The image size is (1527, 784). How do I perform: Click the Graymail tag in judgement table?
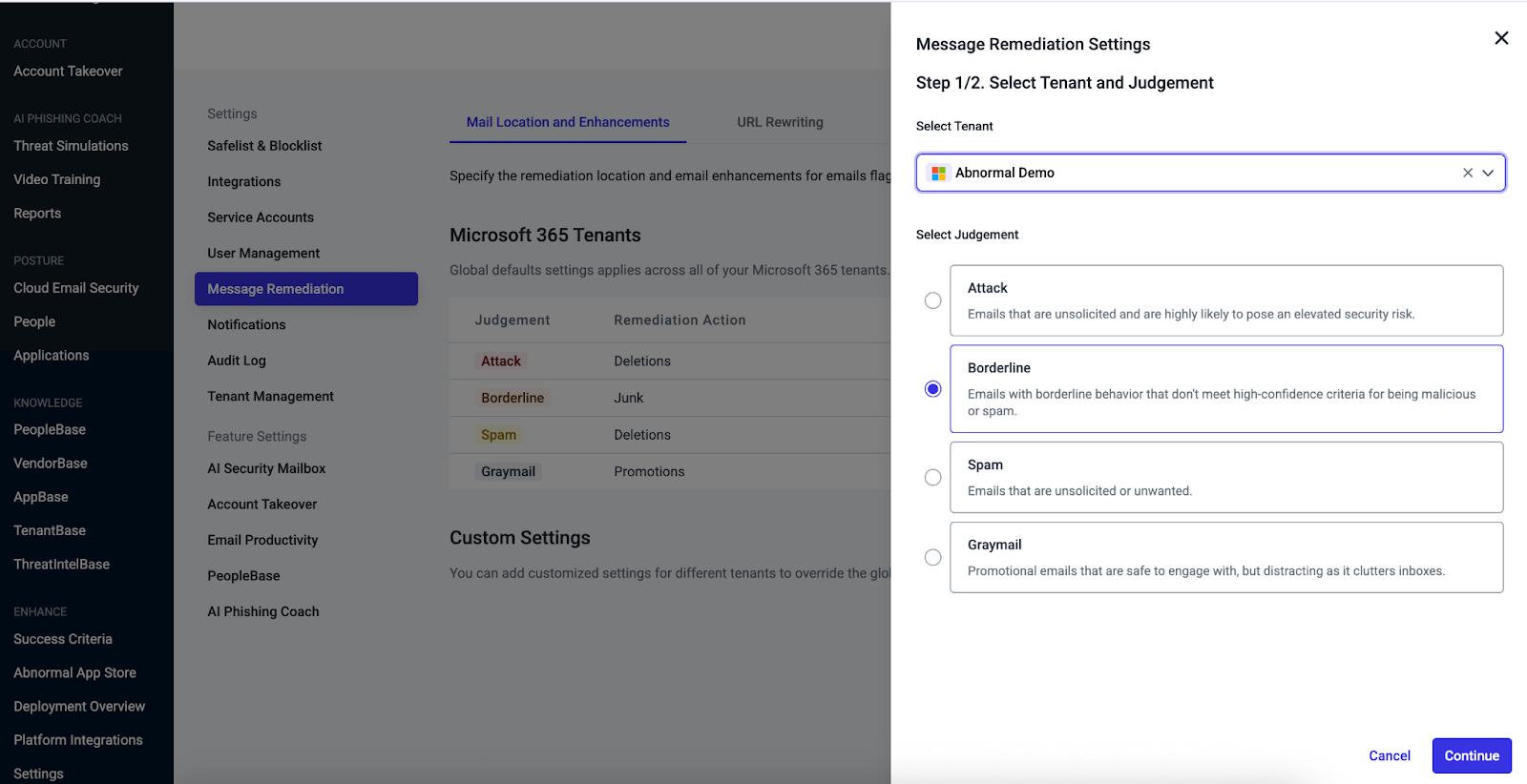click(508, 471)
